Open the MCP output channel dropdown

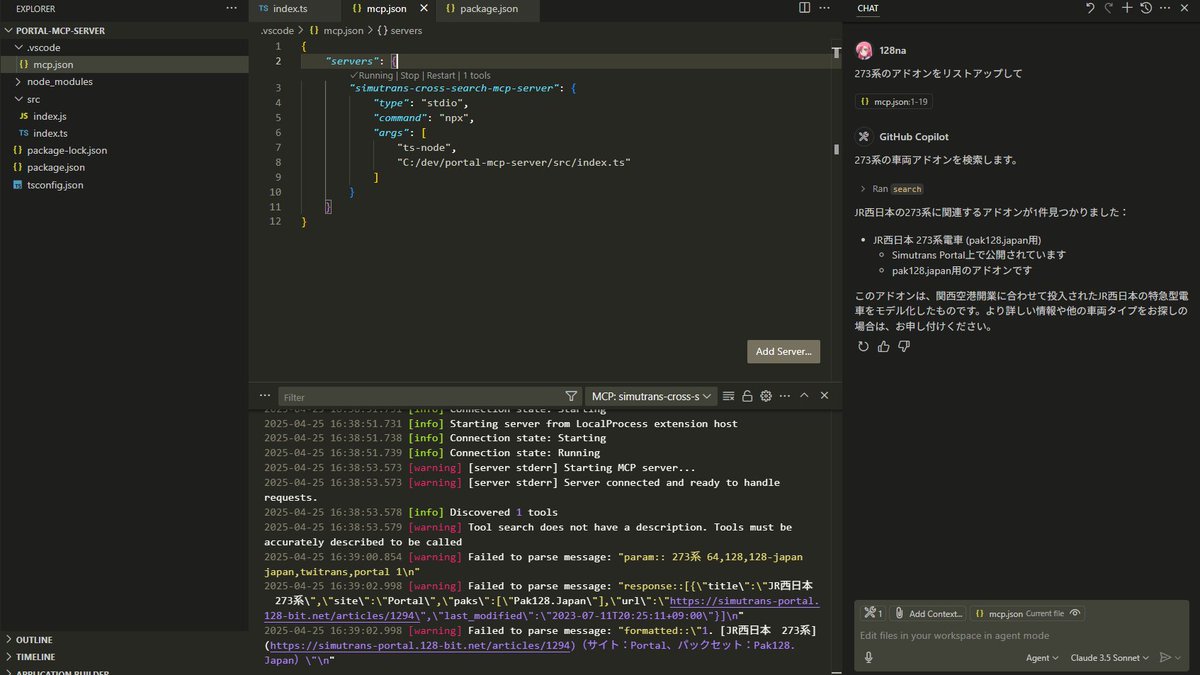pos(651,397)
